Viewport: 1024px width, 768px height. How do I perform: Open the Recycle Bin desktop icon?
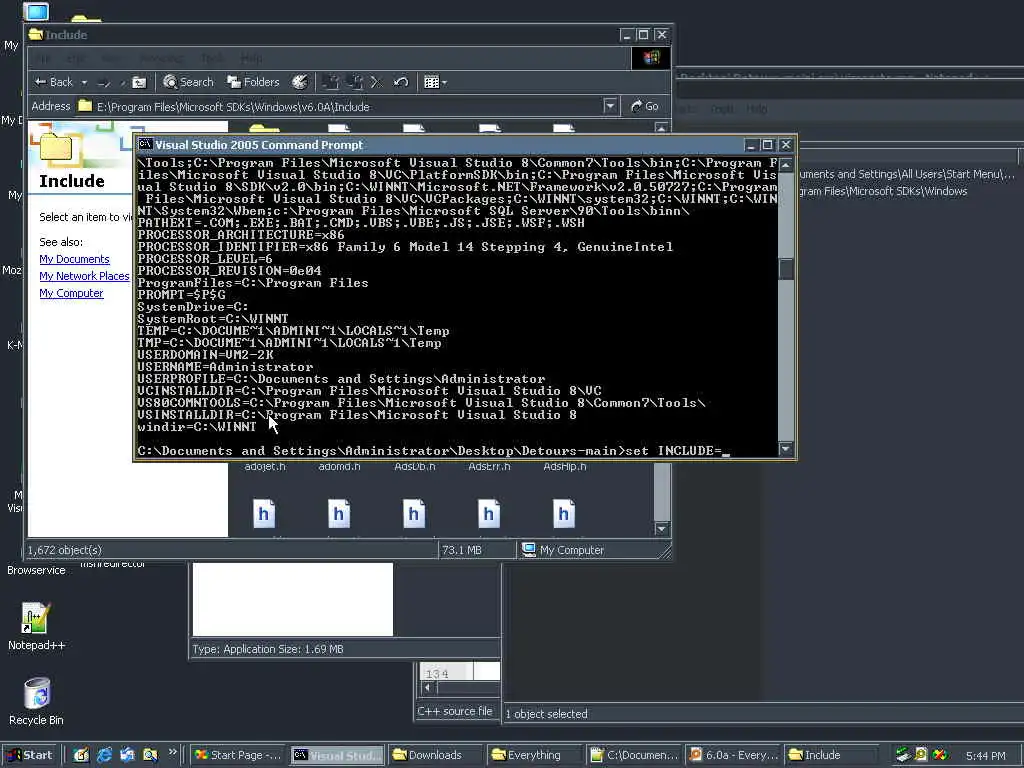point(37,701)
